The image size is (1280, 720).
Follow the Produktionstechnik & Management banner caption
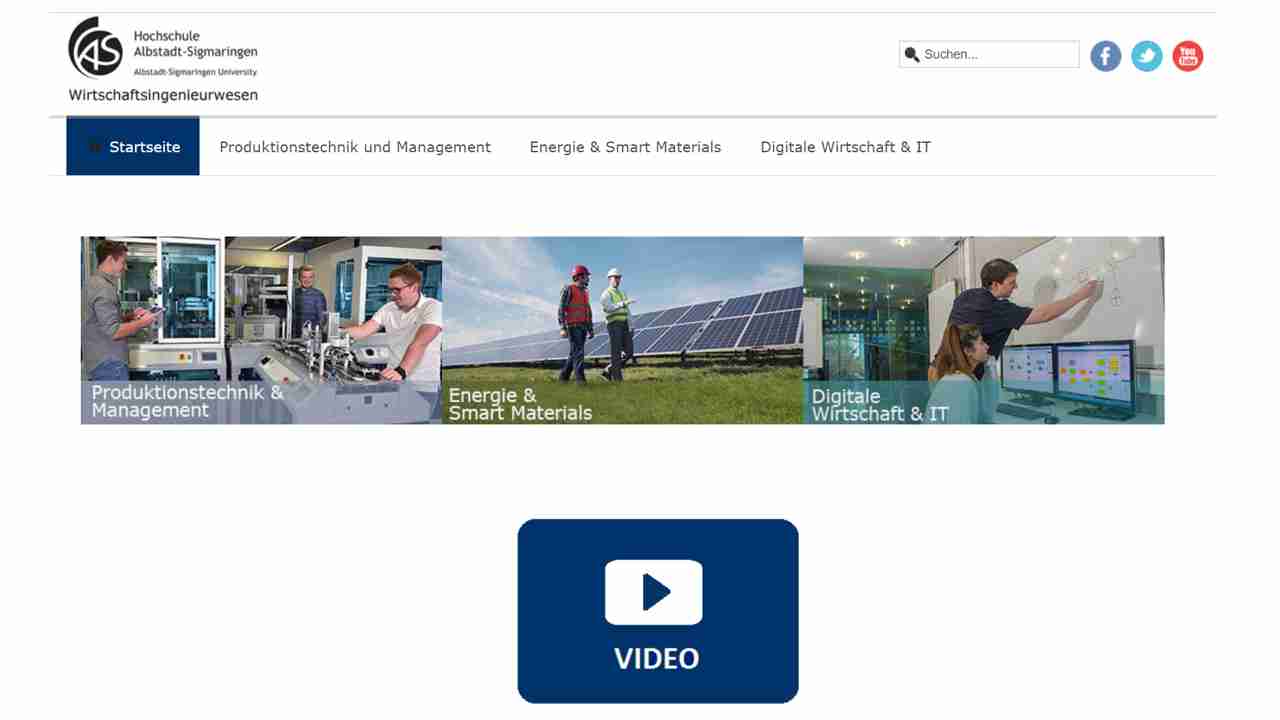(187, 401)
